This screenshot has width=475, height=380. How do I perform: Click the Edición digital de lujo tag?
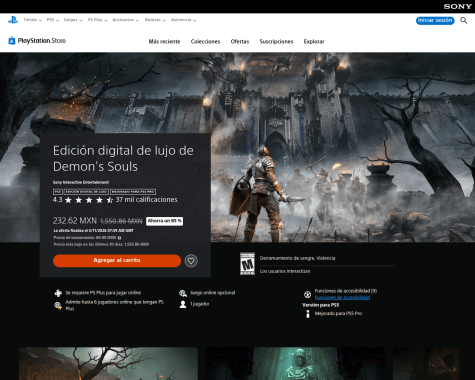86,192
